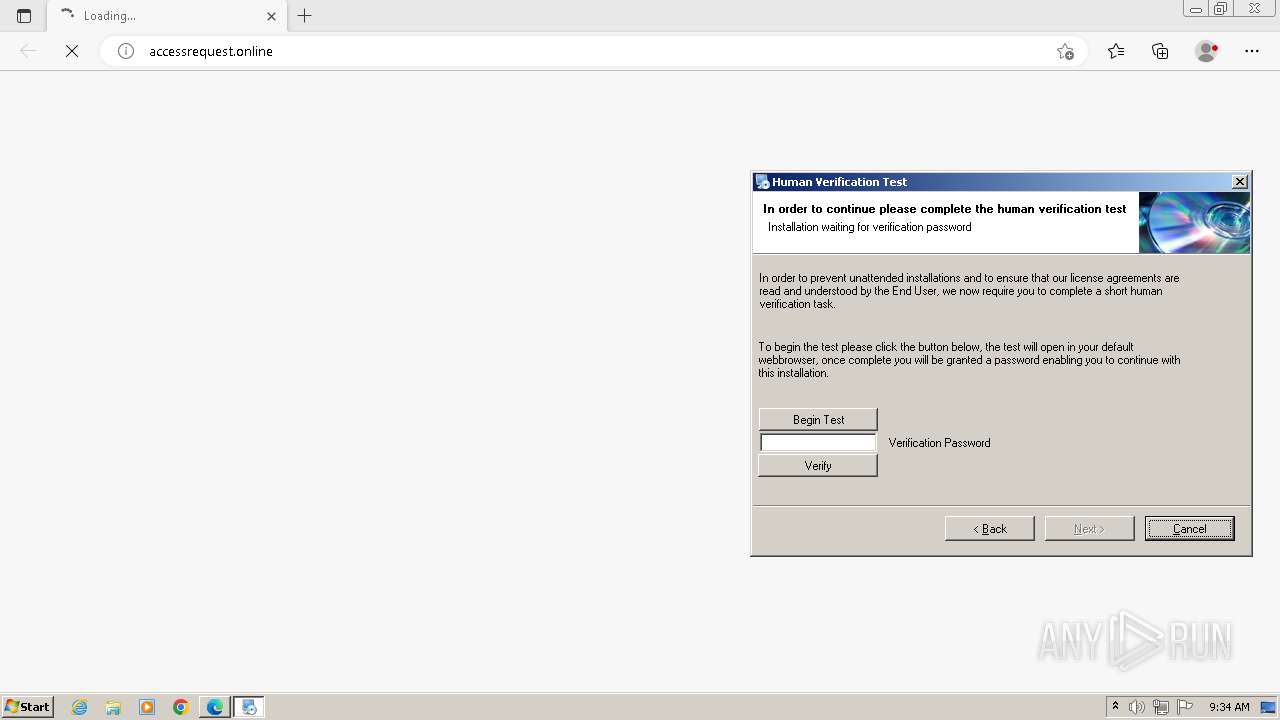Open File Explorer from taskbar
The image size is (1280, 720).
tap(113, 707)
